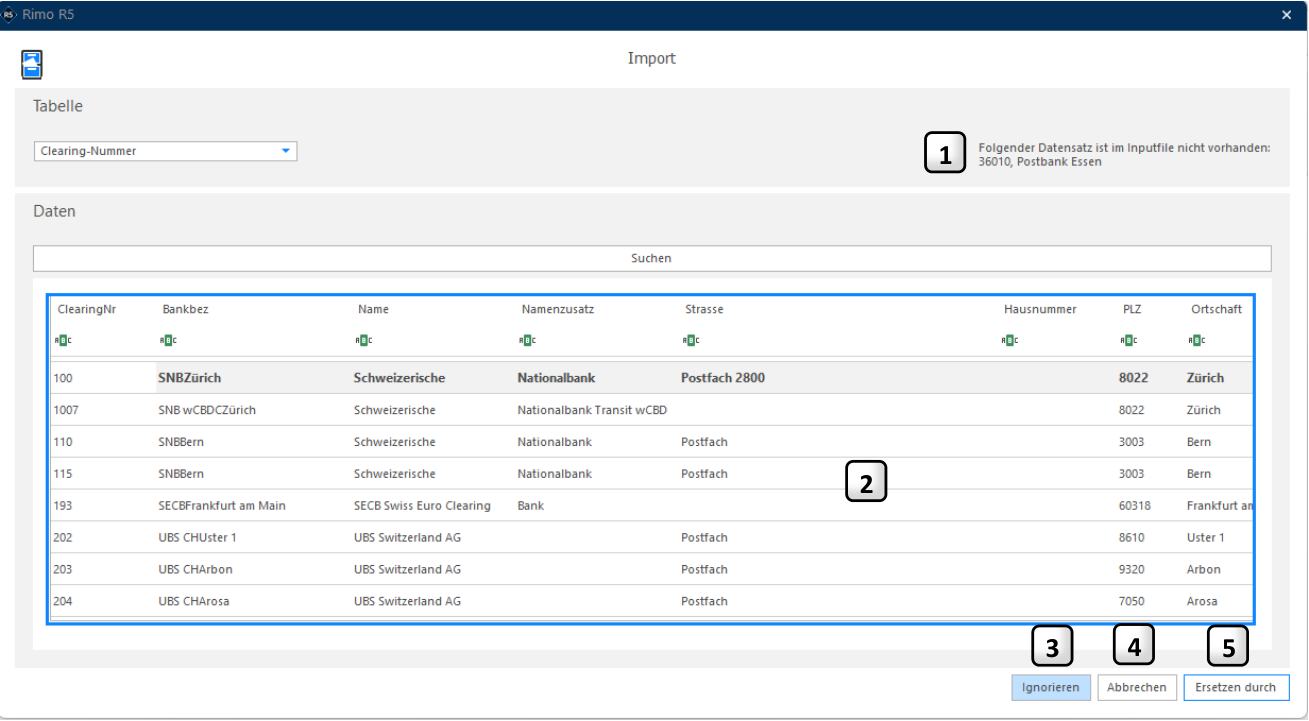Click the PLZ column header
The image size is (1309, 721).
click(x=1132, y=309)
